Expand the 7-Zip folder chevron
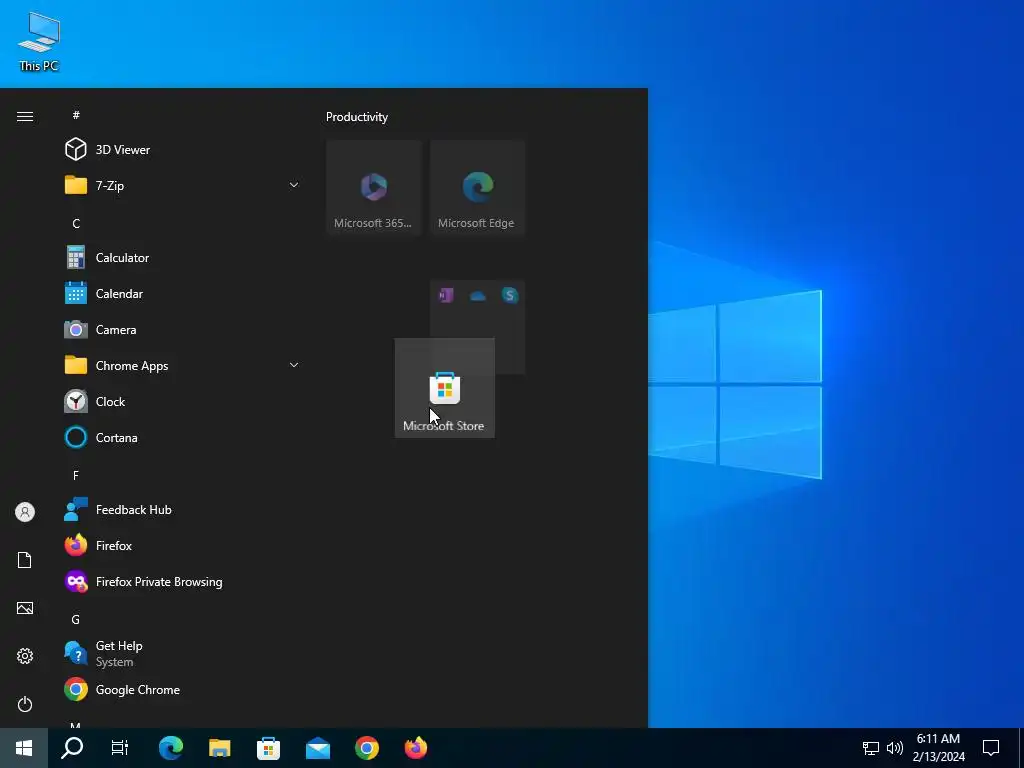 click(294, 185)
